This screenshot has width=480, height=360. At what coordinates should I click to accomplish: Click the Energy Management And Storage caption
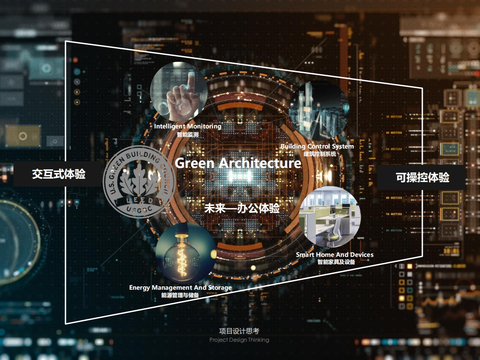181,287
